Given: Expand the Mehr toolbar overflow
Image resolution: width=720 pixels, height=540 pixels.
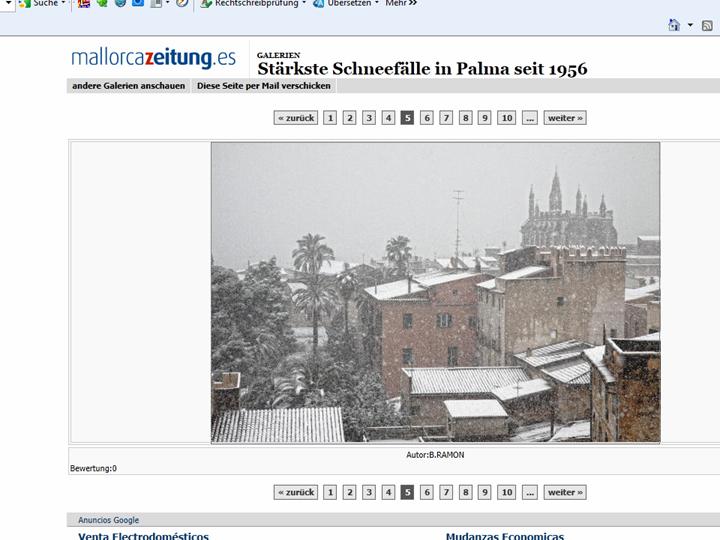Looking at the screenshot, I should [x=401, y=3].
